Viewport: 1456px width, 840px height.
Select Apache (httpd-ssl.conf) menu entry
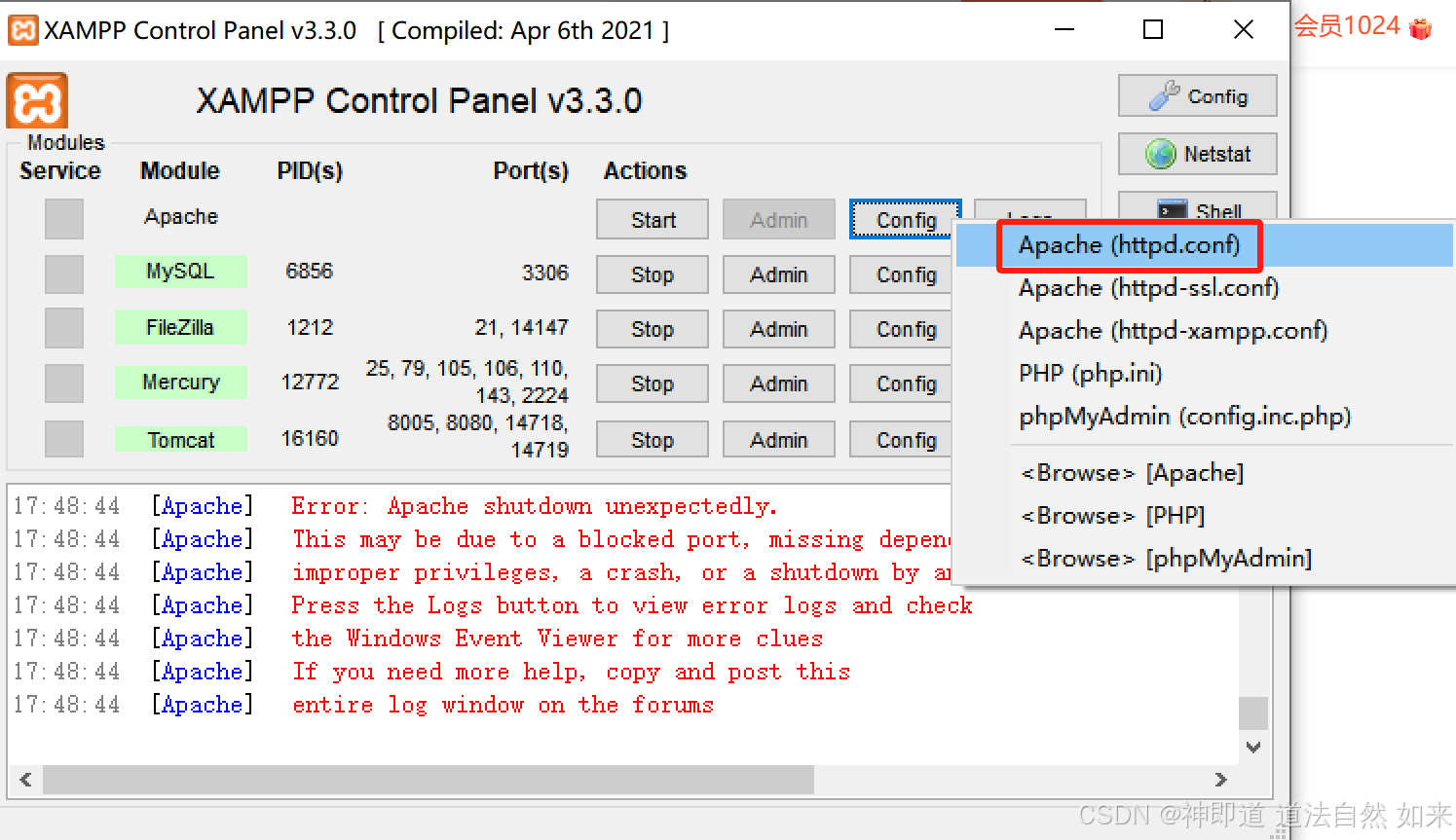(1205, 288)
